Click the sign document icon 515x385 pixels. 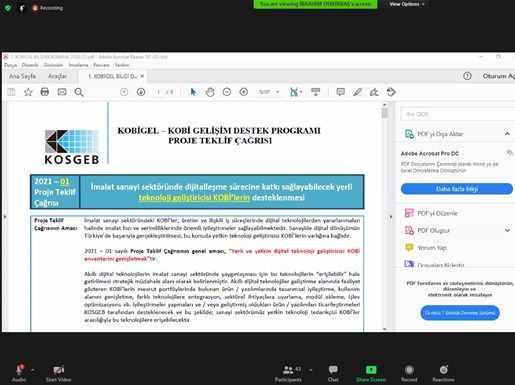click(374, 92)
